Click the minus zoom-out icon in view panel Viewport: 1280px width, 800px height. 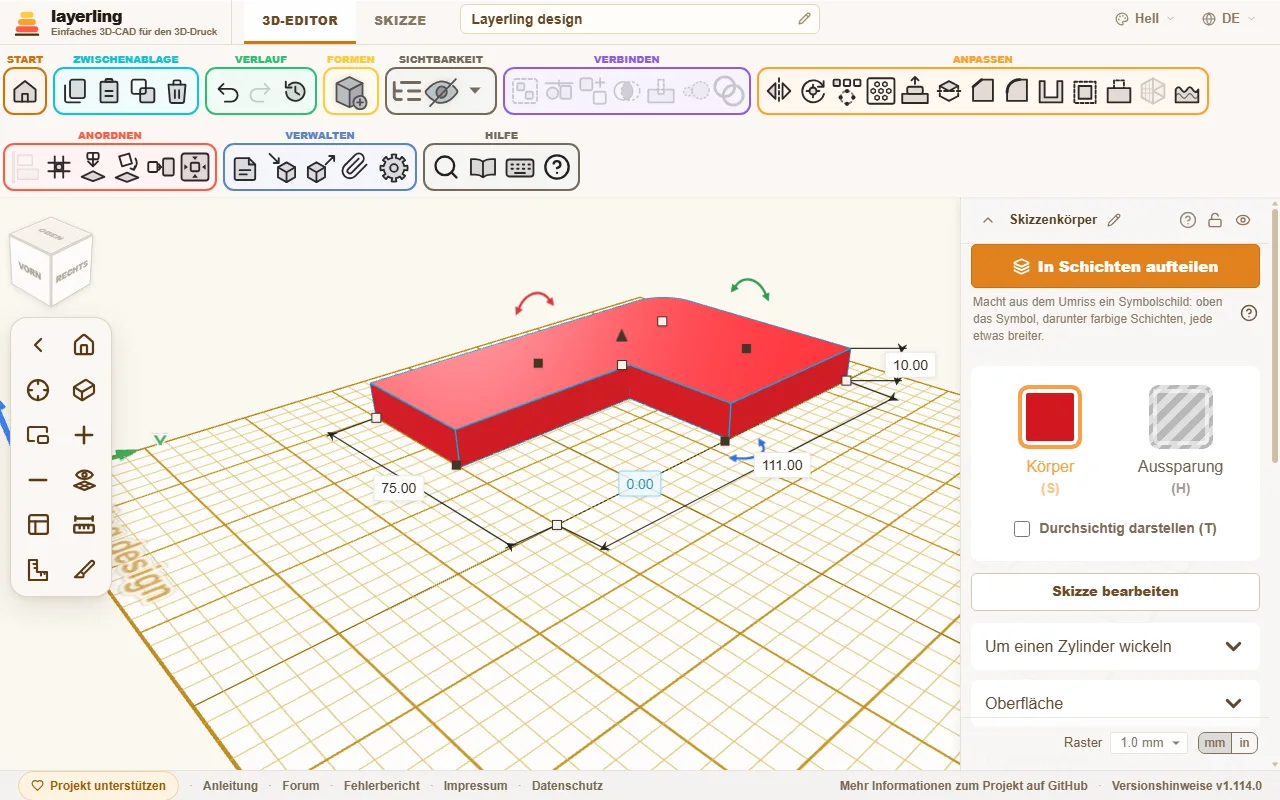[x=38, y=480]
